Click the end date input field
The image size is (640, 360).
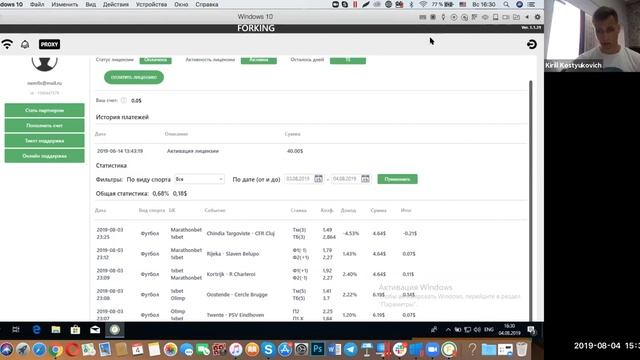[345, 179]
